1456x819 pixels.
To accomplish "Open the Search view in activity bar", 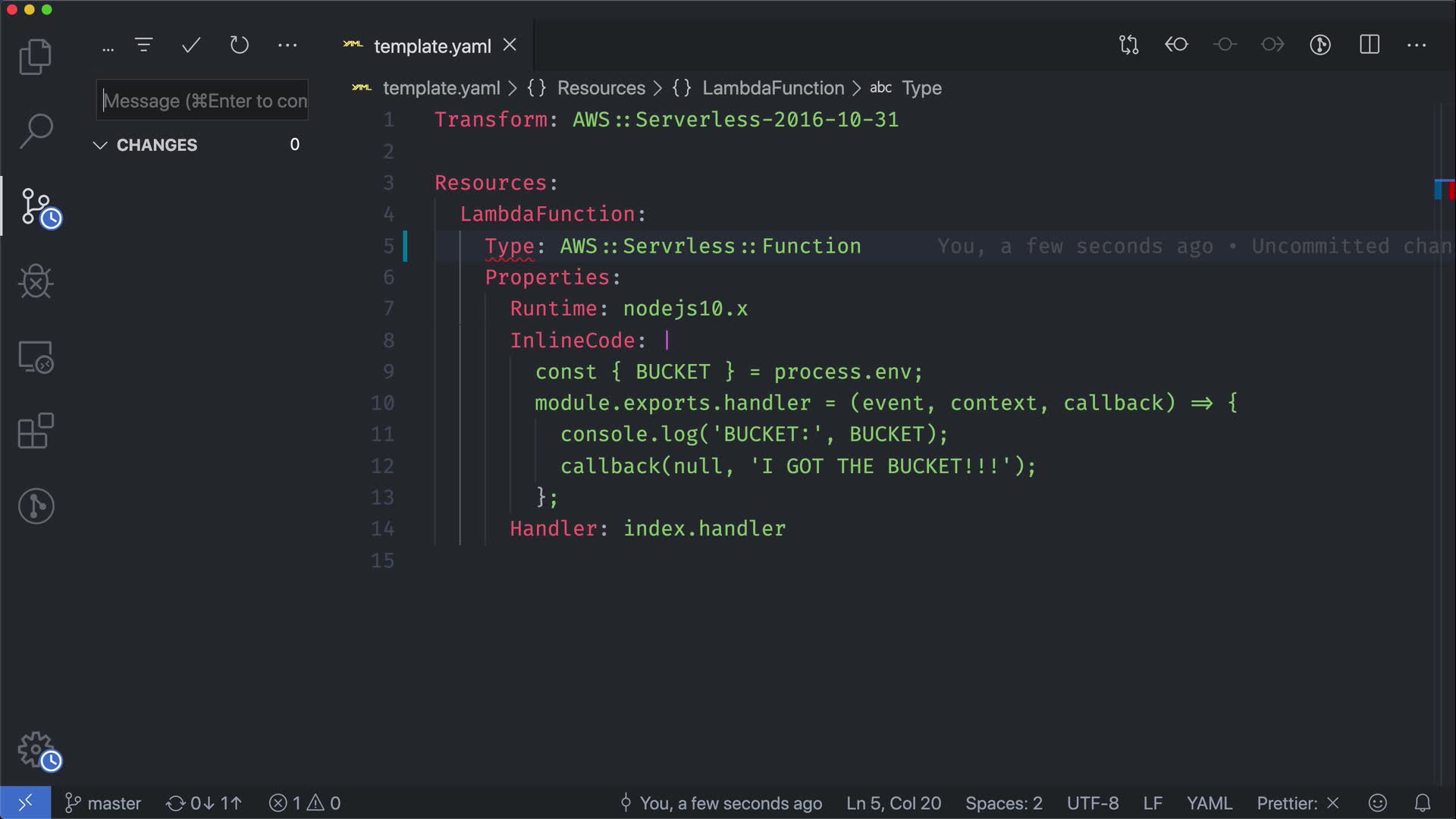I will 36,131.
